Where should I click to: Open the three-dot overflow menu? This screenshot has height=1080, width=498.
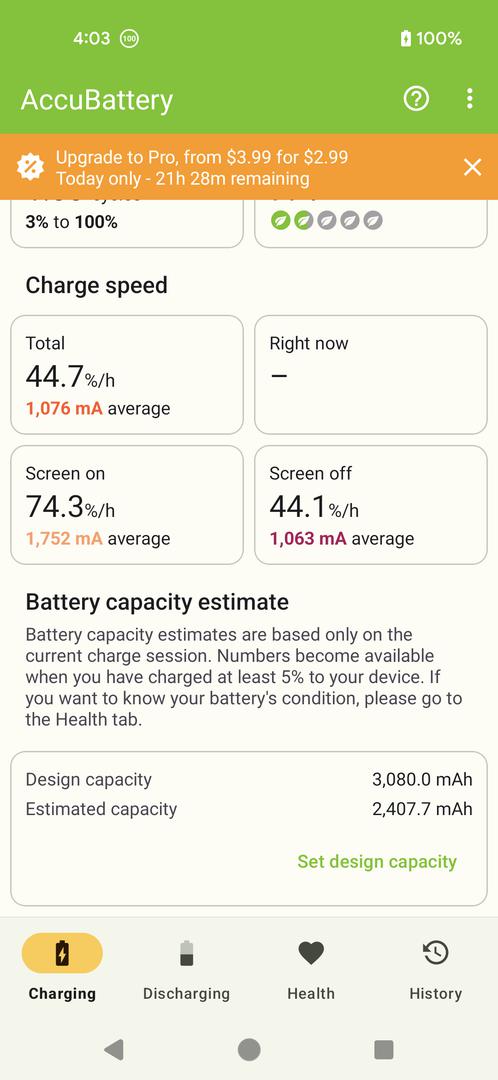[x=469, y=99]
